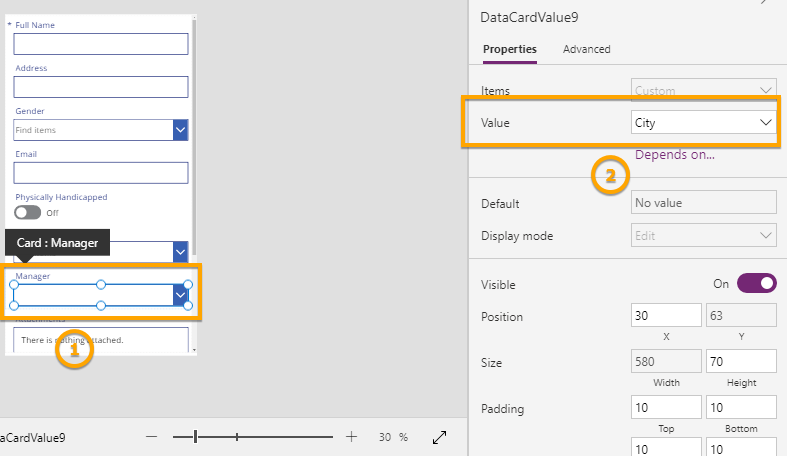Click the zoom slider handle
Image resolution: width=787 pixels, height=456 pixels.
pyautogui.click(x=196, y=437)
